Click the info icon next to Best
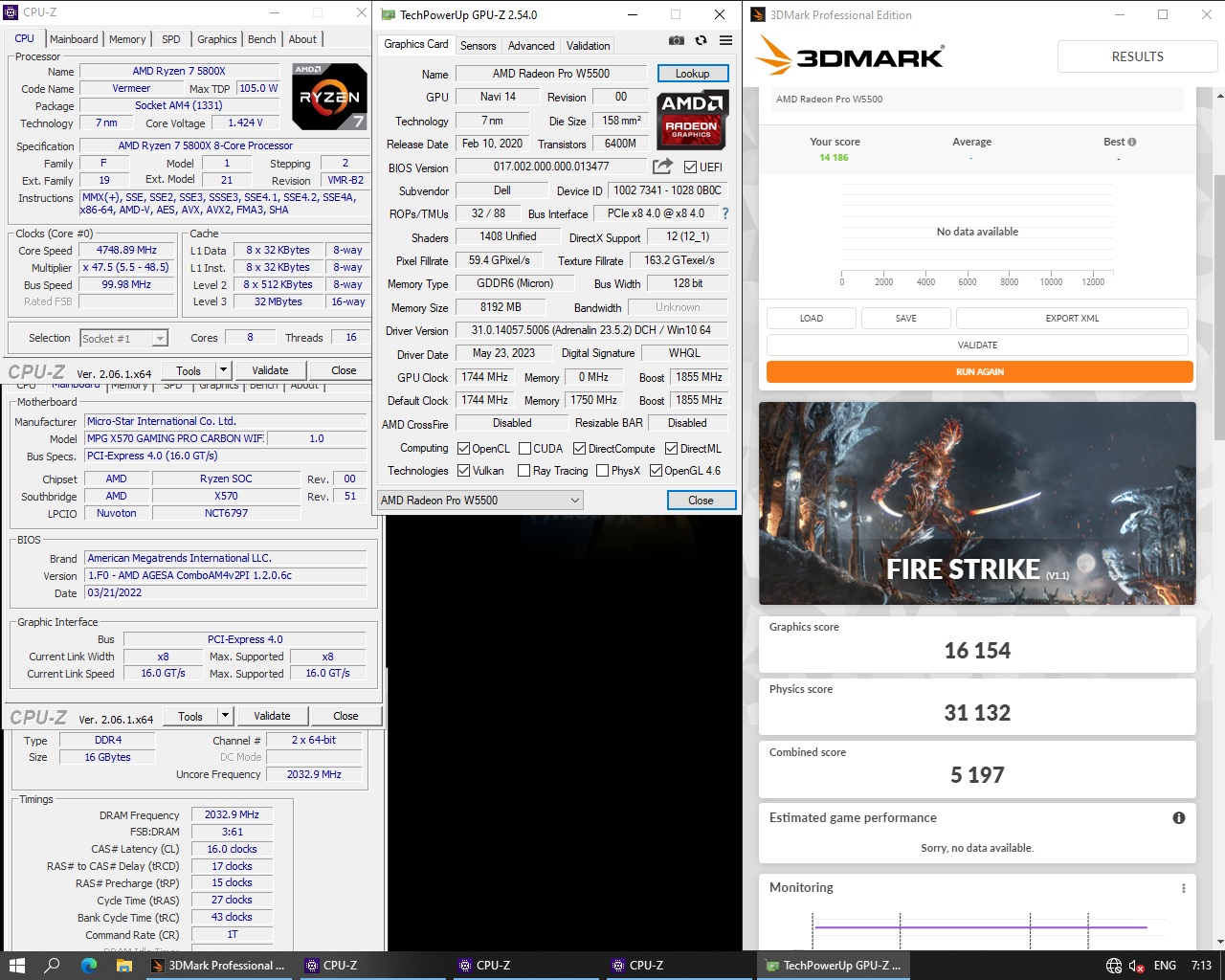 (1132, 142)
